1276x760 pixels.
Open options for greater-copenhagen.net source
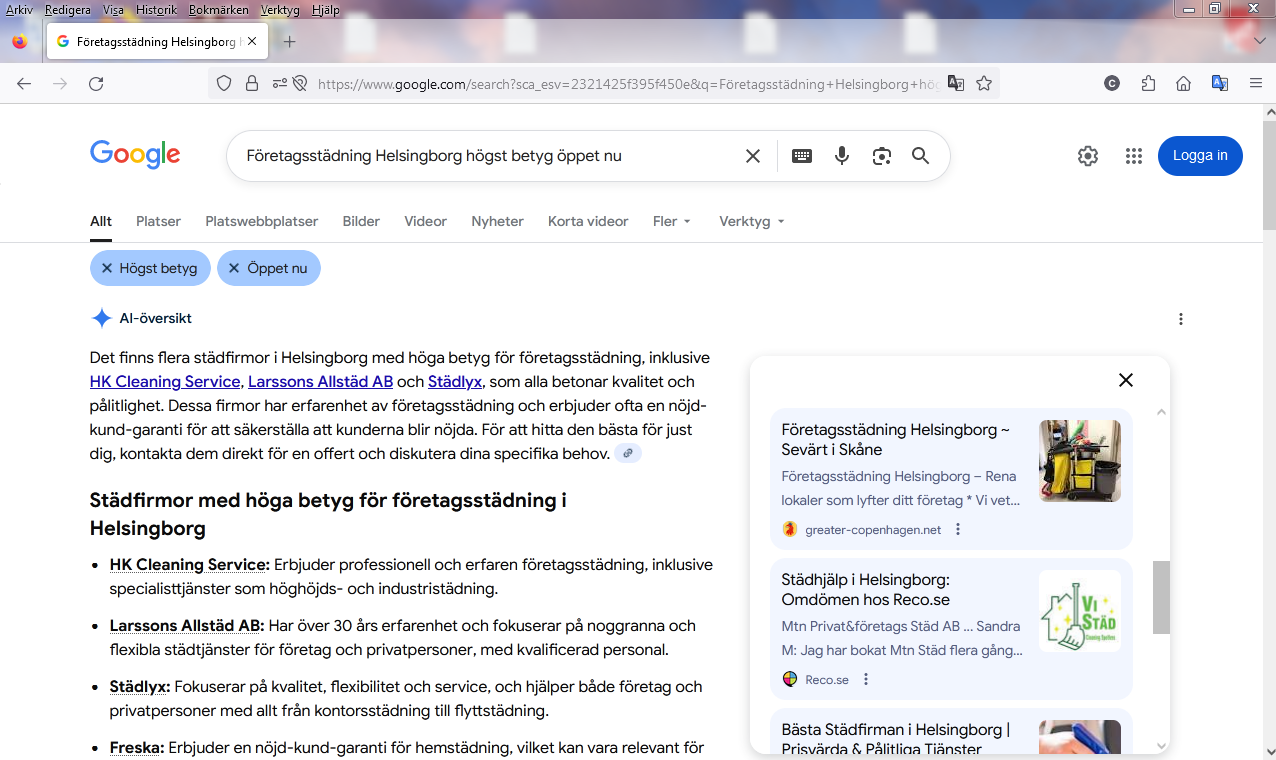pyautogui.click(x=958, y=530)
